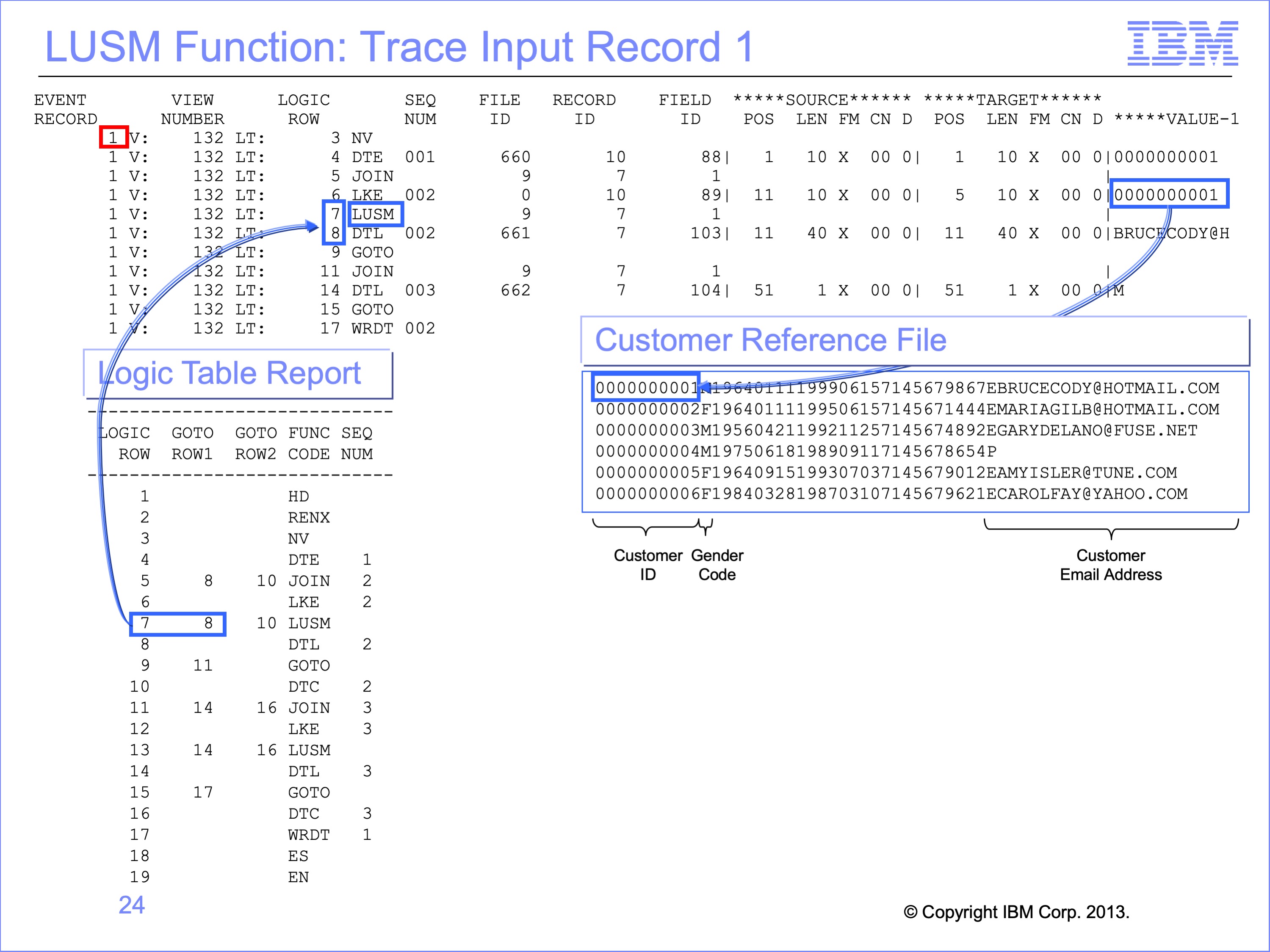The width and height of the screenshot is (1270, 952).
Task: Click the "Customer Reference File" heading
Action: (770, 340)
